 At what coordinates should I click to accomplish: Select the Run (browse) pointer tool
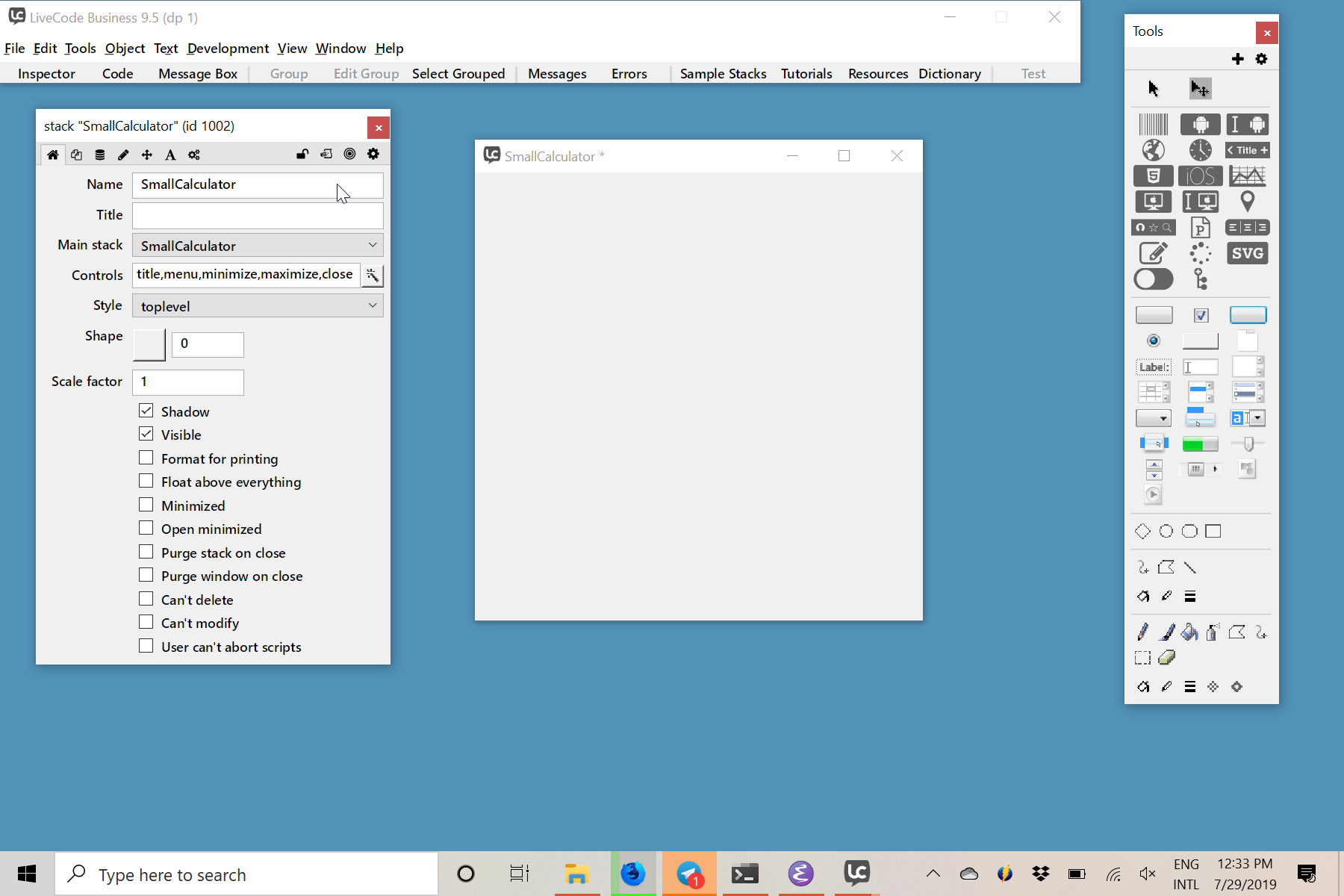1153,89
